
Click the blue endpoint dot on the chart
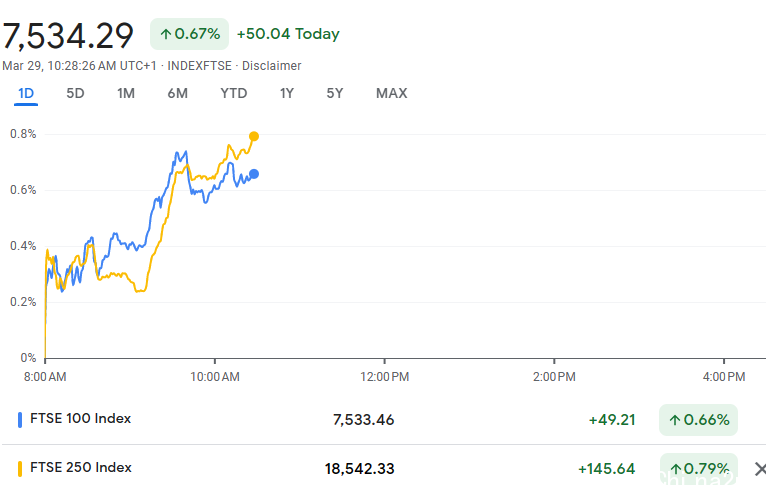254,174
